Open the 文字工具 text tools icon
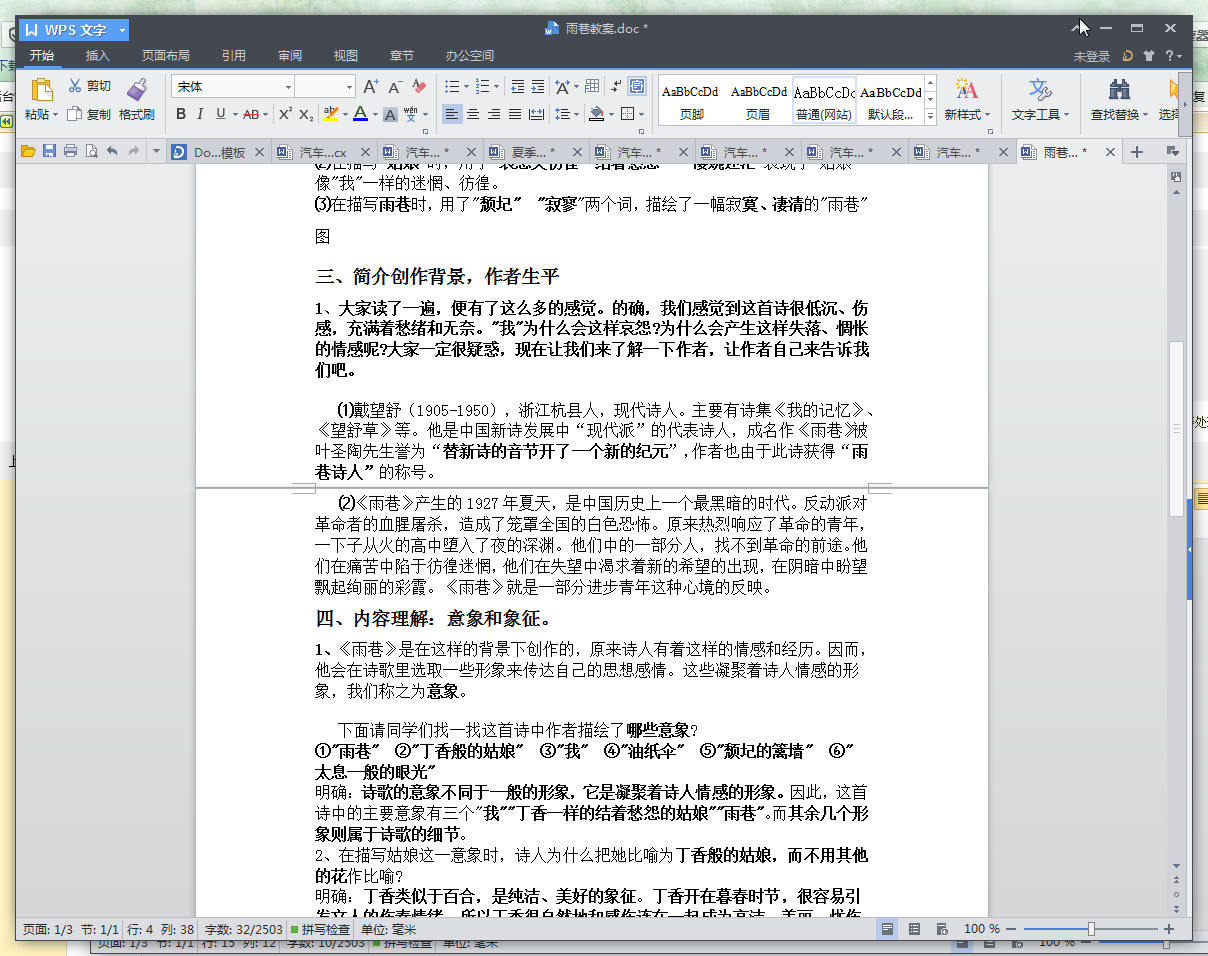 click(x=1040, y=89)
